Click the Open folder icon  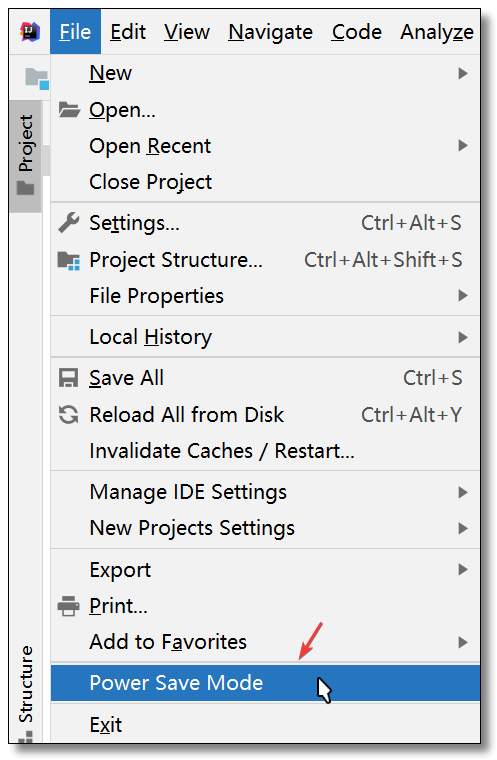point(69,110)
